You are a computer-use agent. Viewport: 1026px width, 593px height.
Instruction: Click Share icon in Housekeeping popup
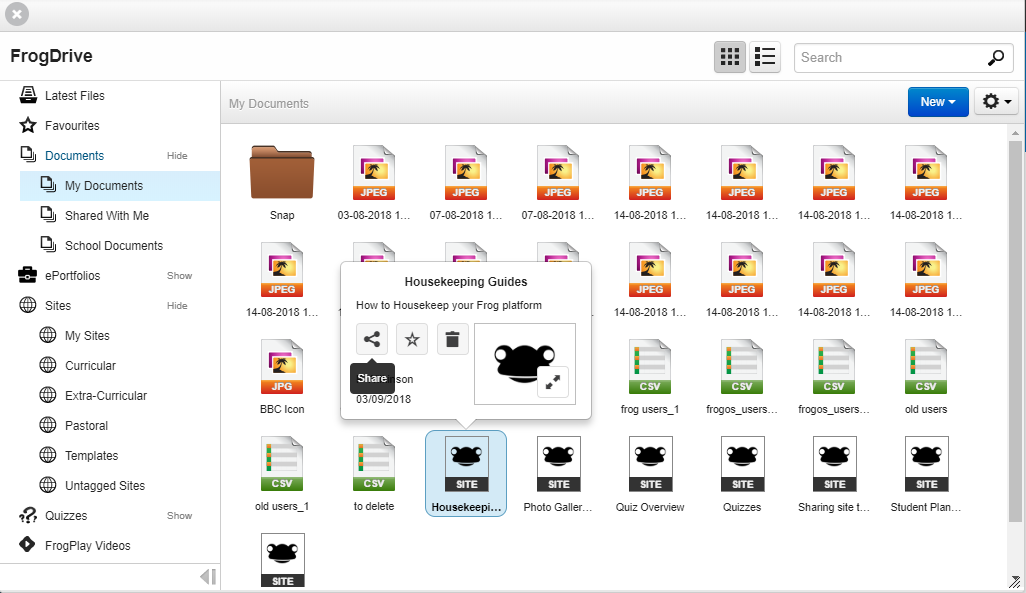(x=372, y=339)
